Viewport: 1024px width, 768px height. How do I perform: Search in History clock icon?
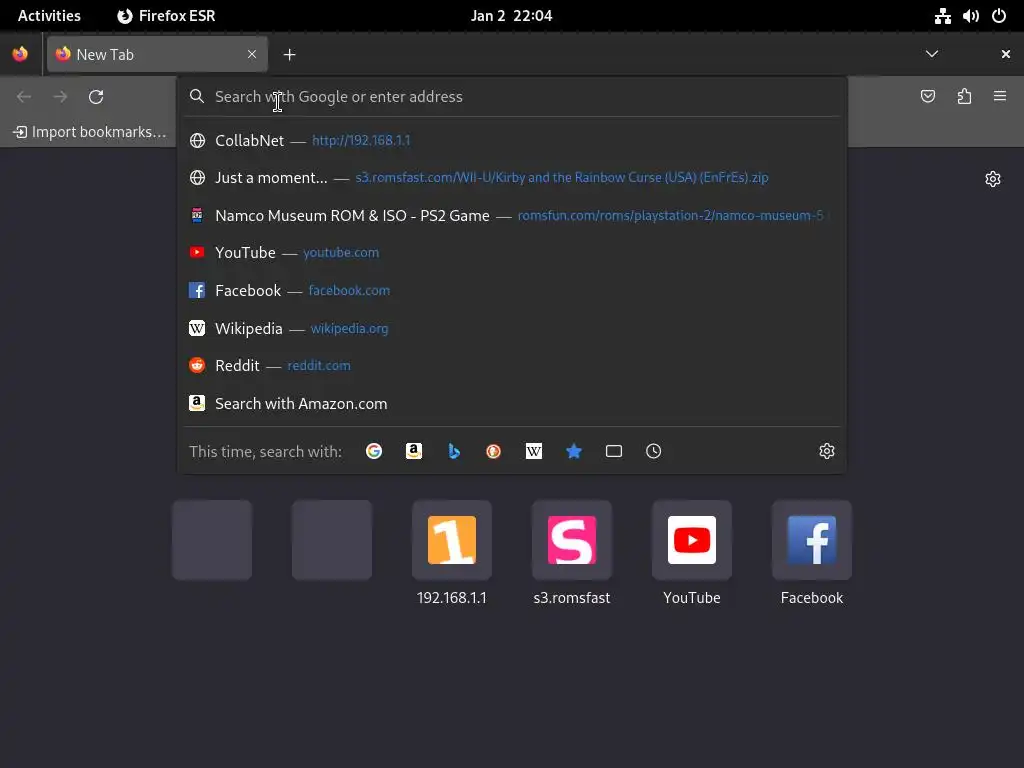coord(654,451)
